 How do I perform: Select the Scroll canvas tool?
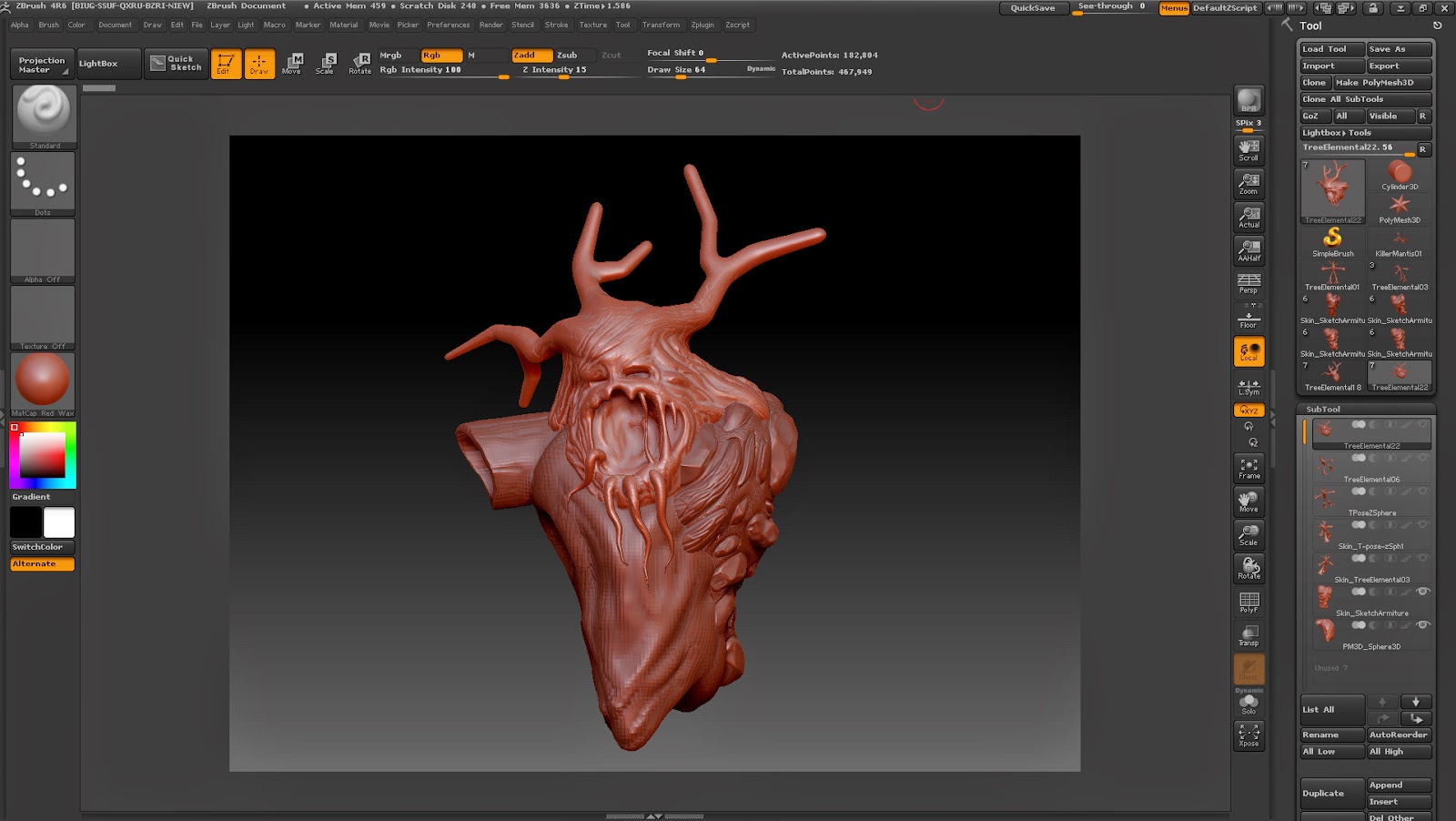pyautogui.click(x=1249, y=149)
